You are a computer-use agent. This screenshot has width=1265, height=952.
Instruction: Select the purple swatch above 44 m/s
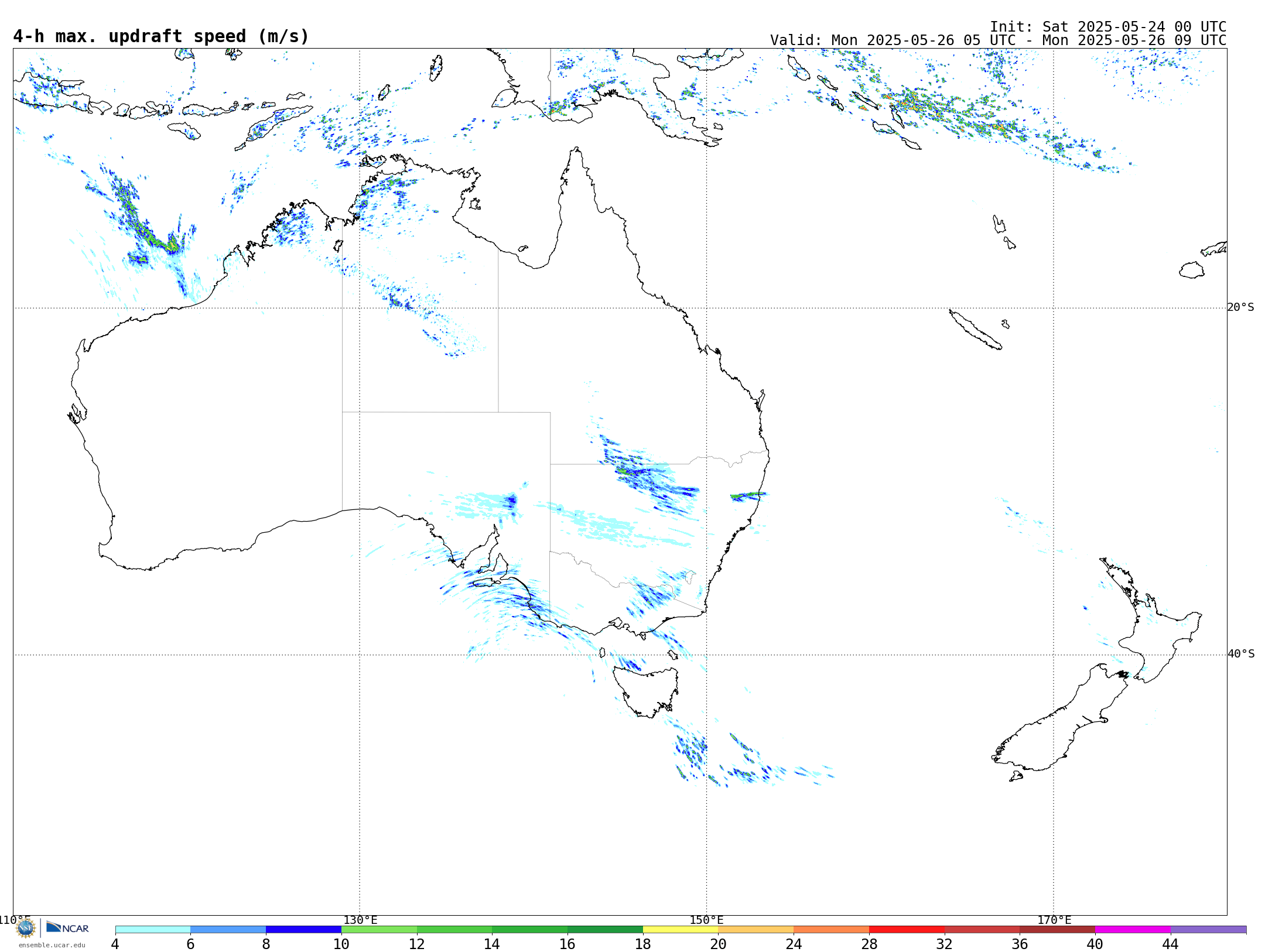pos(1209,930)
